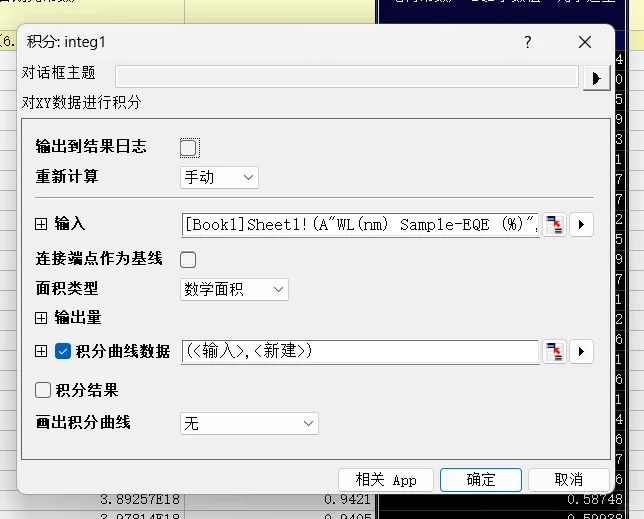Image resolution: width=644 pixels, height=519 pixels.
Task: Click the integral curve data output field
Action: pyautogui.click(x=360, y=351)
